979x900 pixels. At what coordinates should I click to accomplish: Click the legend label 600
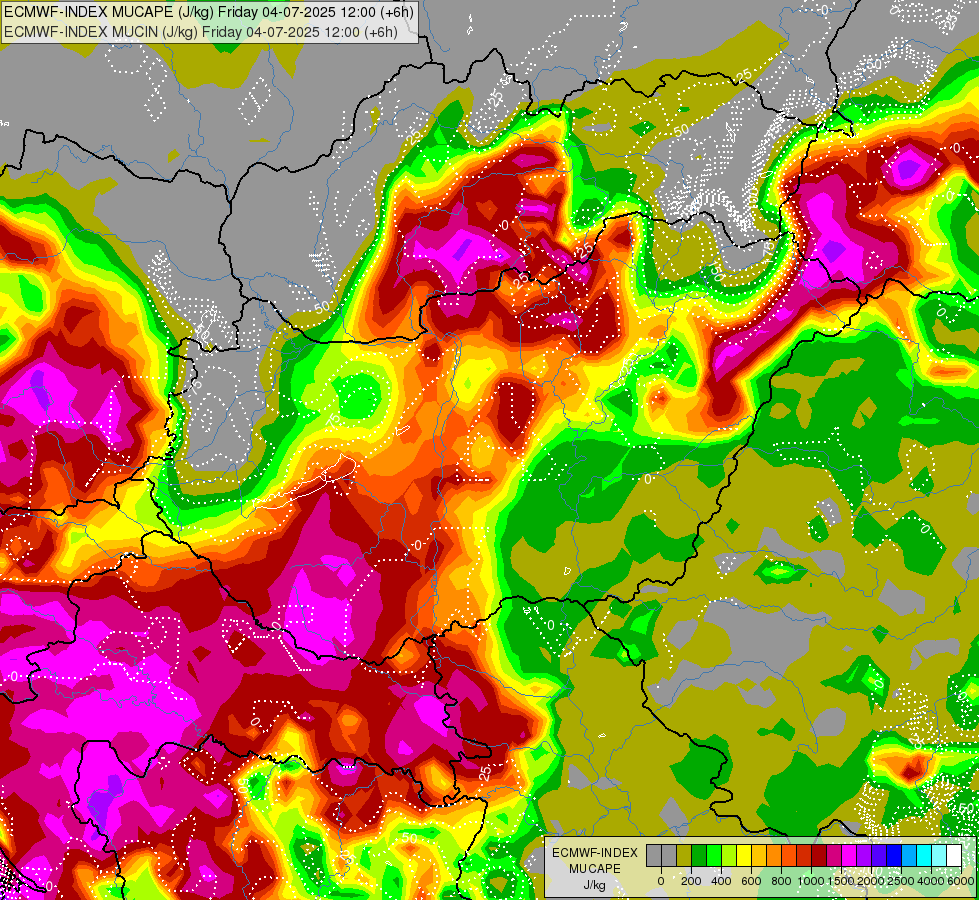(752, 881)
